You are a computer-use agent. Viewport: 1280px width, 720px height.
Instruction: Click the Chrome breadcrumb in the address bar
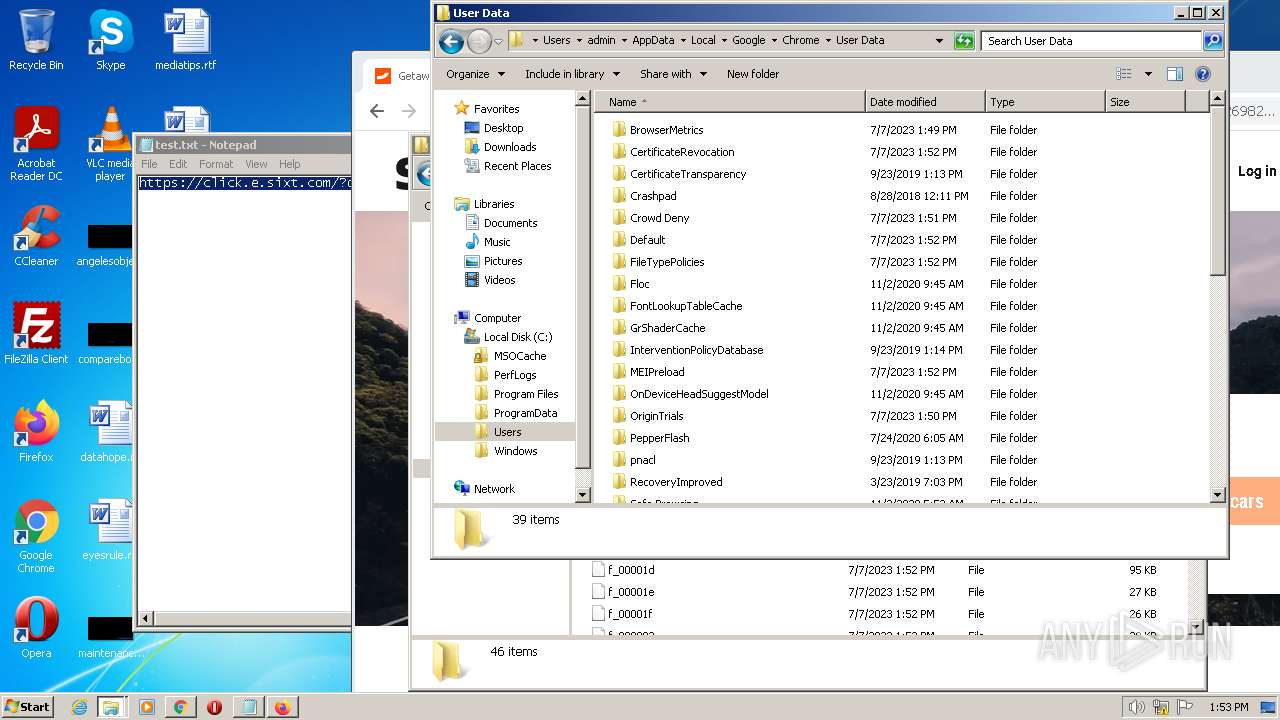[x=800, y=41]
